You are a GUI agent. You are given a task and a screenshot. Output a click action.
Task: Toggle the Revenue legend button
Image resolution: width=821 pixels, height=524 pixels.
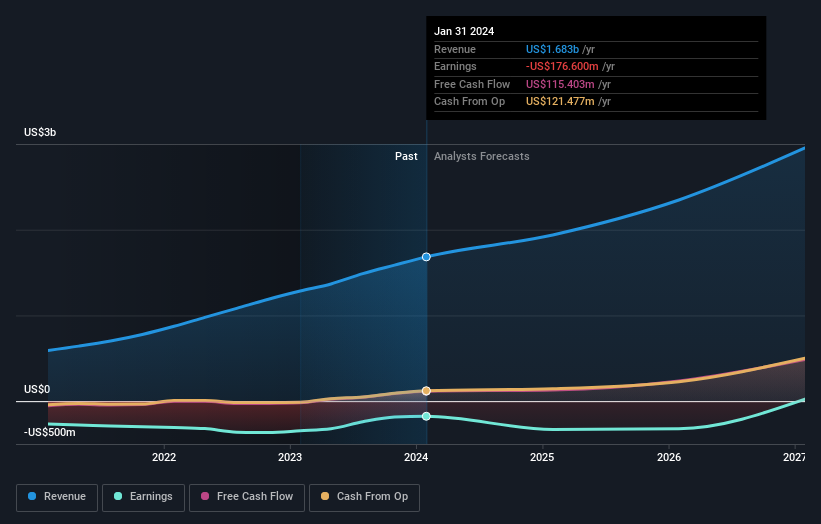[x=57, y=497]
